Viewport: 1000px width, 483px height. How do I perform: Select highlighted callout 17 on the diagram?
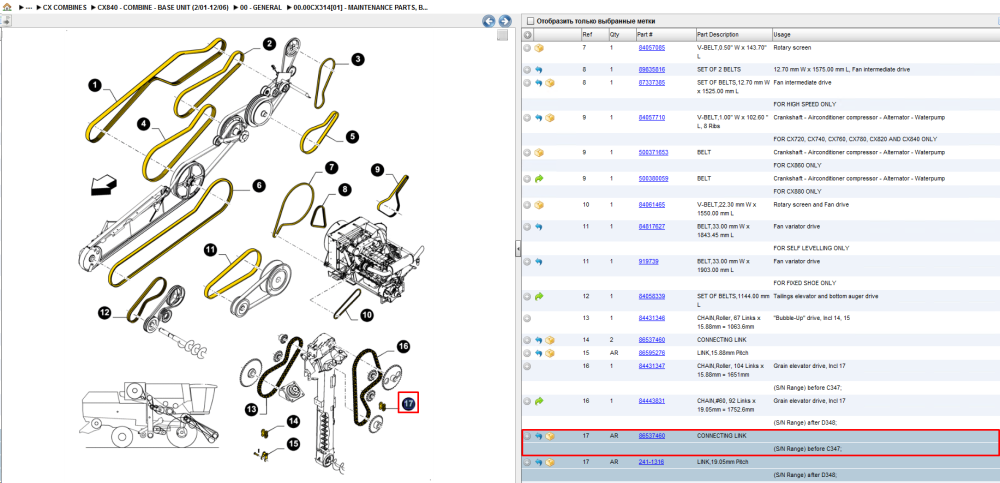pos(408,403)
